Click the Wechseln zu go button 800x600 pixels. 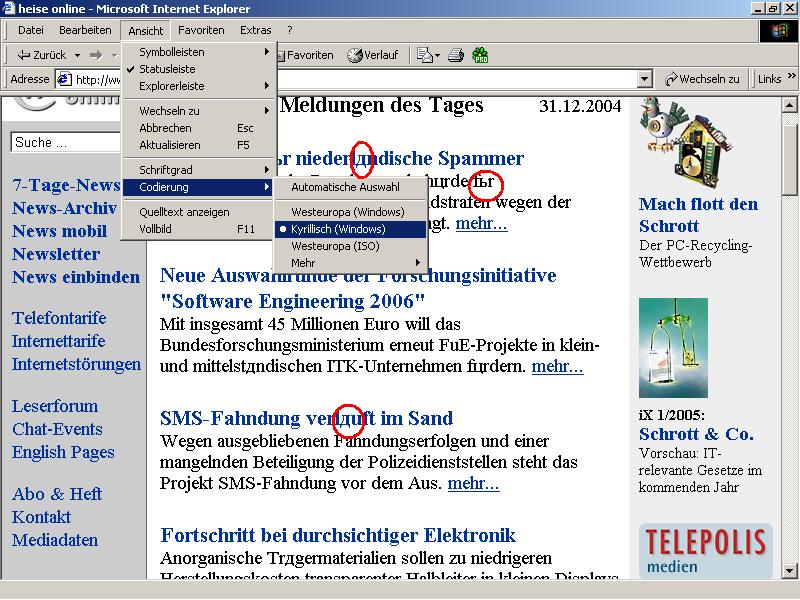(x=702, y=79)
